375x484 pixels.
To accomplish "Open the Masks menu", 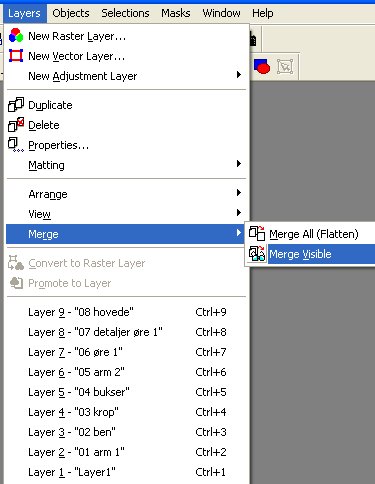I will pos(176,13).
